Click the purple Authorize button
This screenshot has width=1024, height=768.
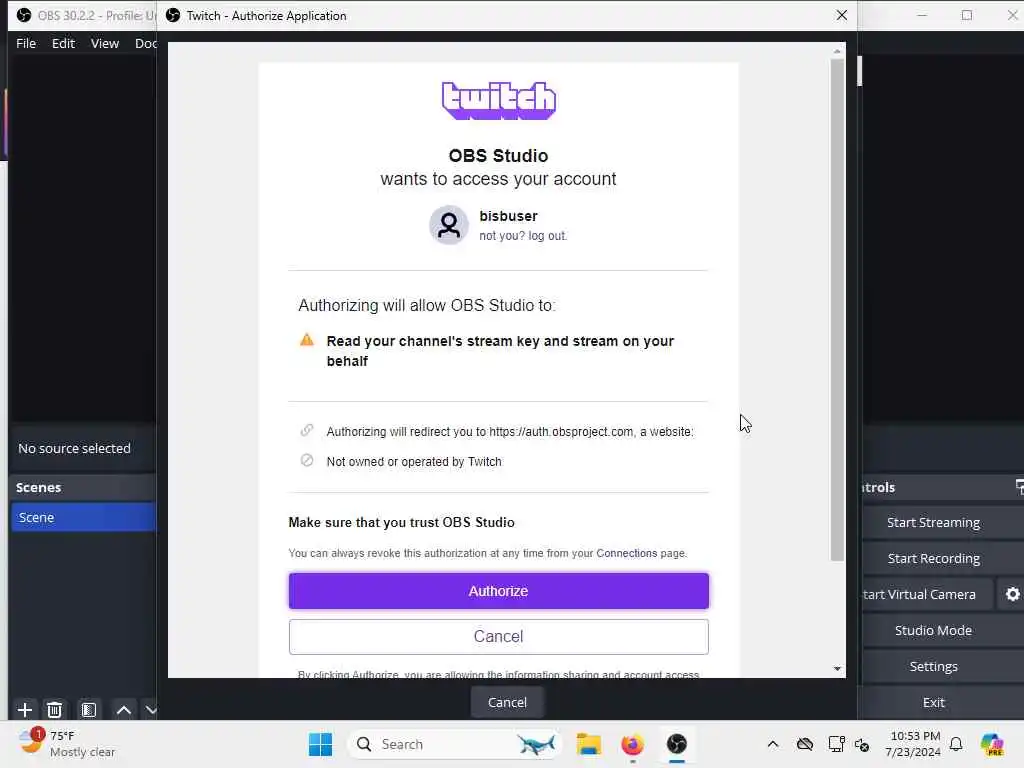[498, 591]
